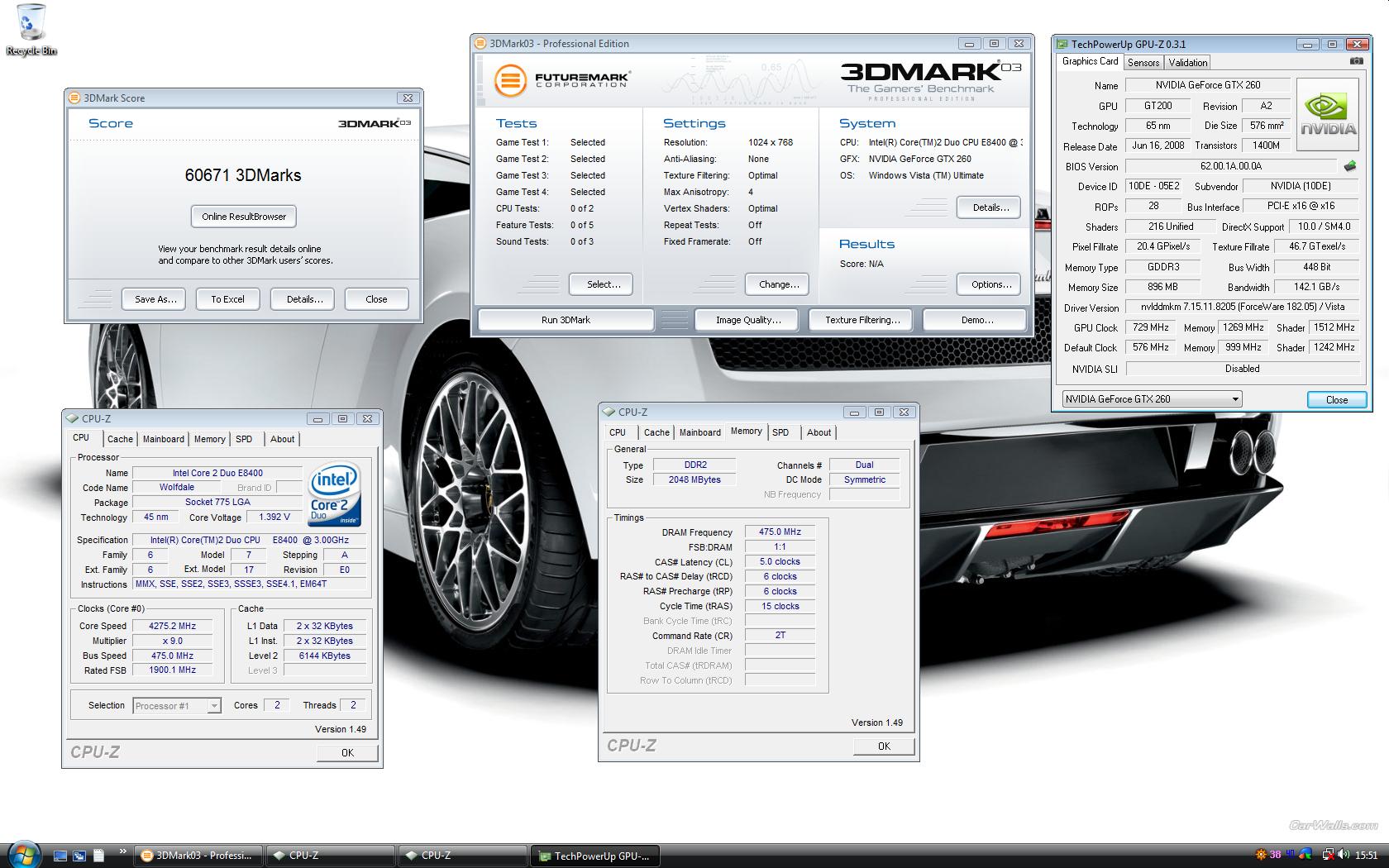Click OK in CPU-Z Memory window
Viewport: 1389px width, 868px height.
point(884,746)
